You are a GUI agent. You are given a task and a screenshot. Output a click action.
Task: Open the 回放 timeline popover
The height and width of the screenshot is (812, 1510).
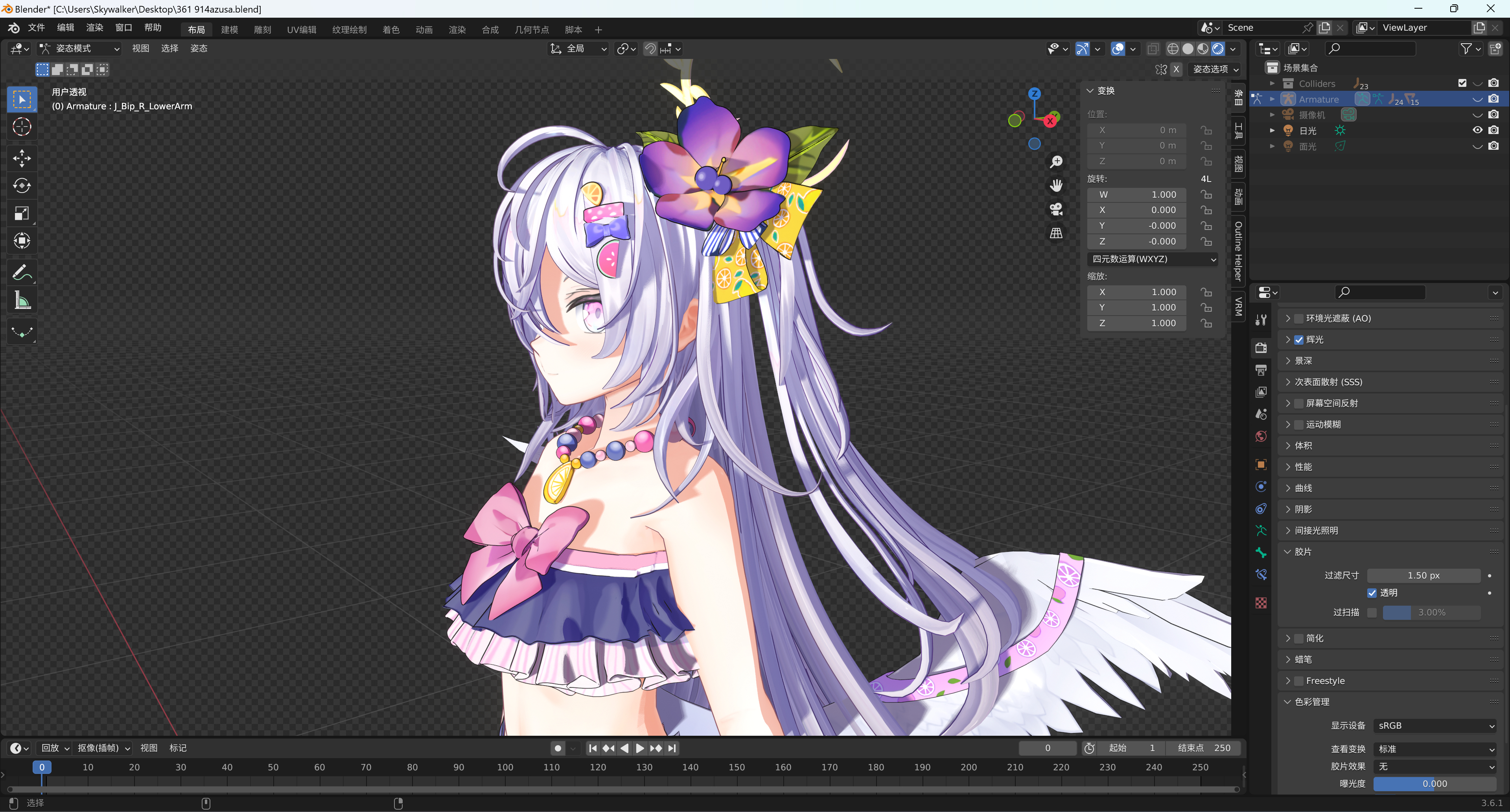55,748
